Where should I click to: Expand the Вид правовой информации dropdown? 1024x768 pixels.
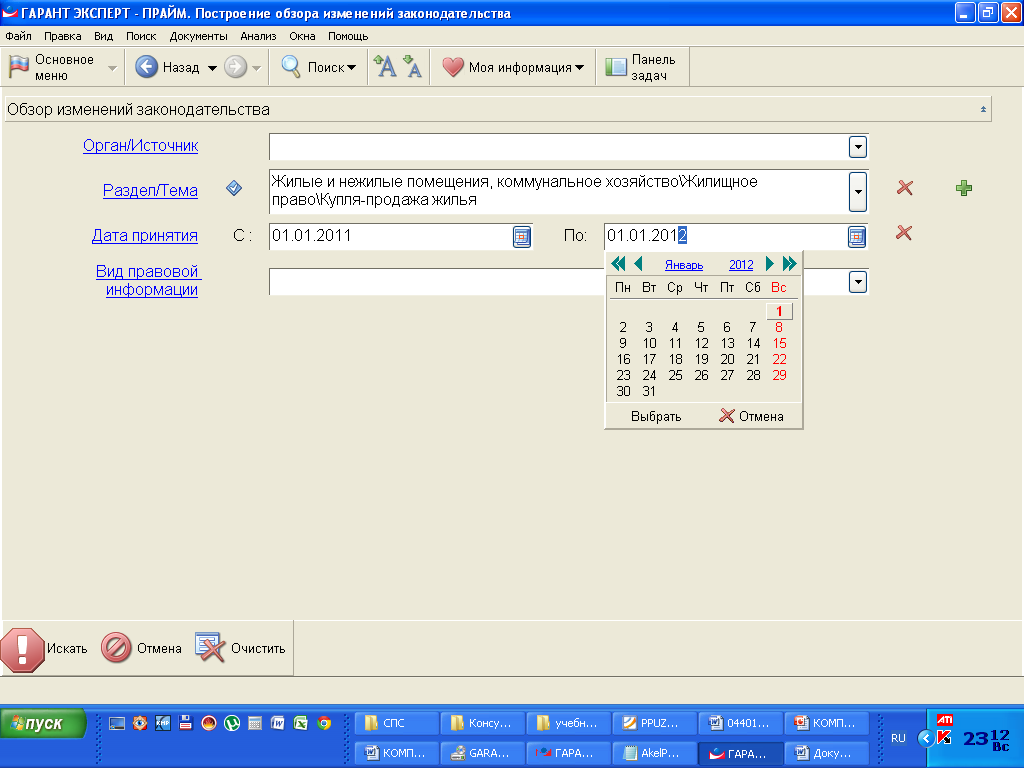tap(857, 282)
